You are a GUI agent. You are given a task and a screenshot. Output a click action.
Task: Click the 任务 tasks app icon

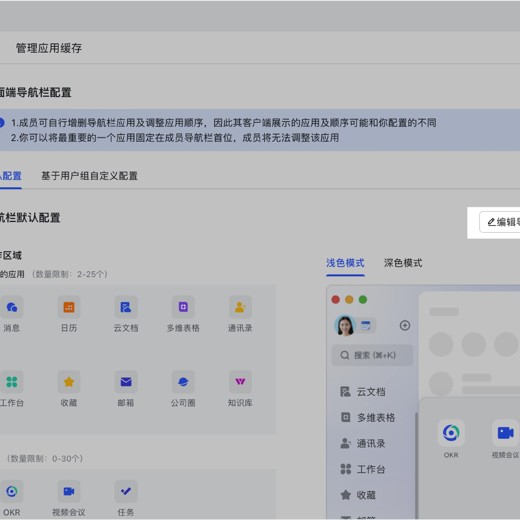[x=126, y=491]
